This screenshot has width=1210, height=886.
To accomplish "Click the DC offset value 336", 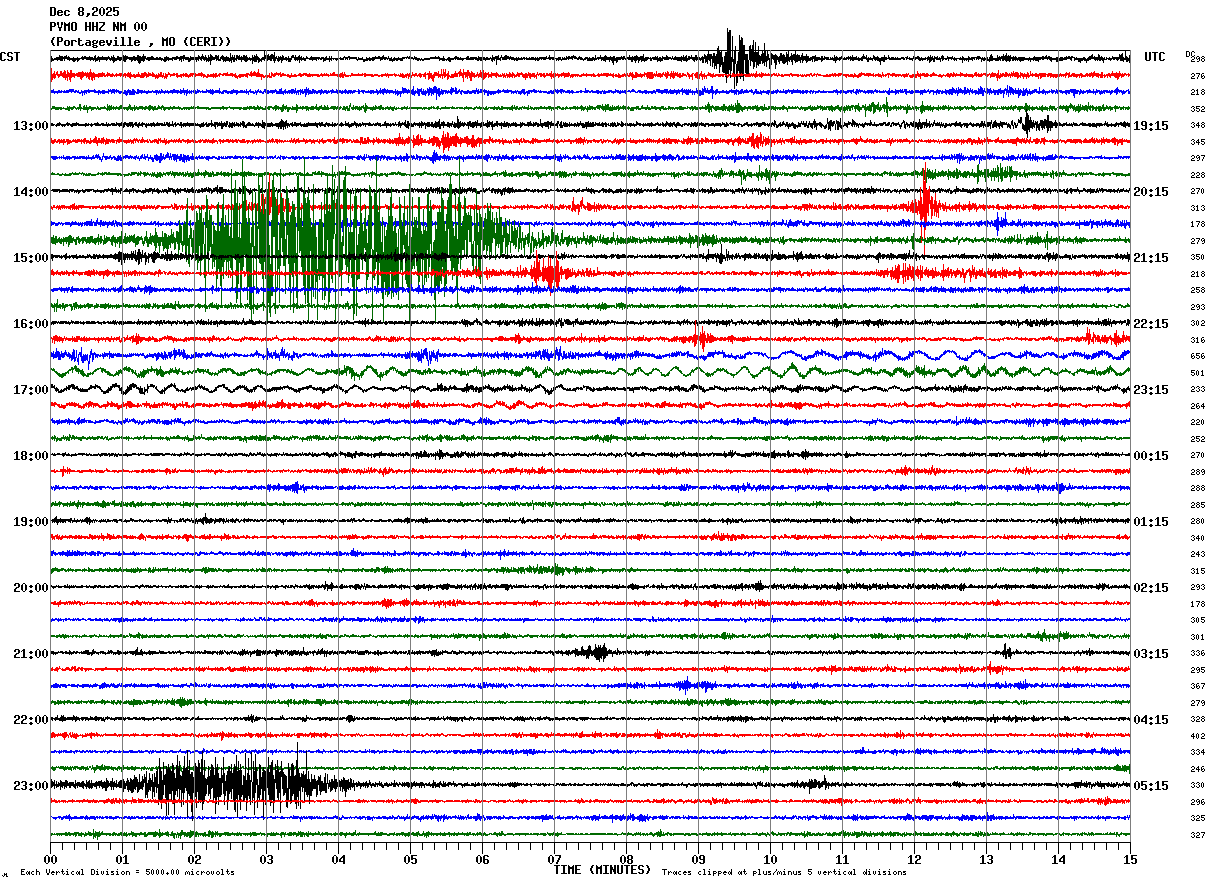I will pos(1197,653).
